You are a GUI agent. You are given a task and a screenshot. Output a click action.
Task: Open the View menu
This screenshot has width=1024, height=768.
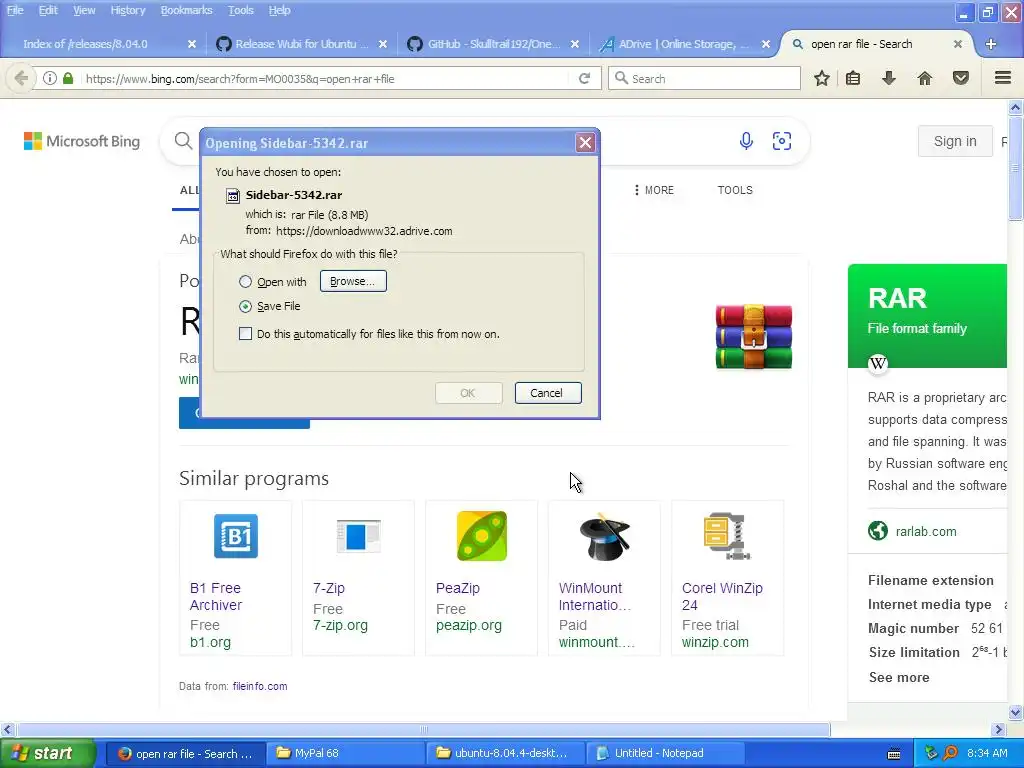coord(84,10)
